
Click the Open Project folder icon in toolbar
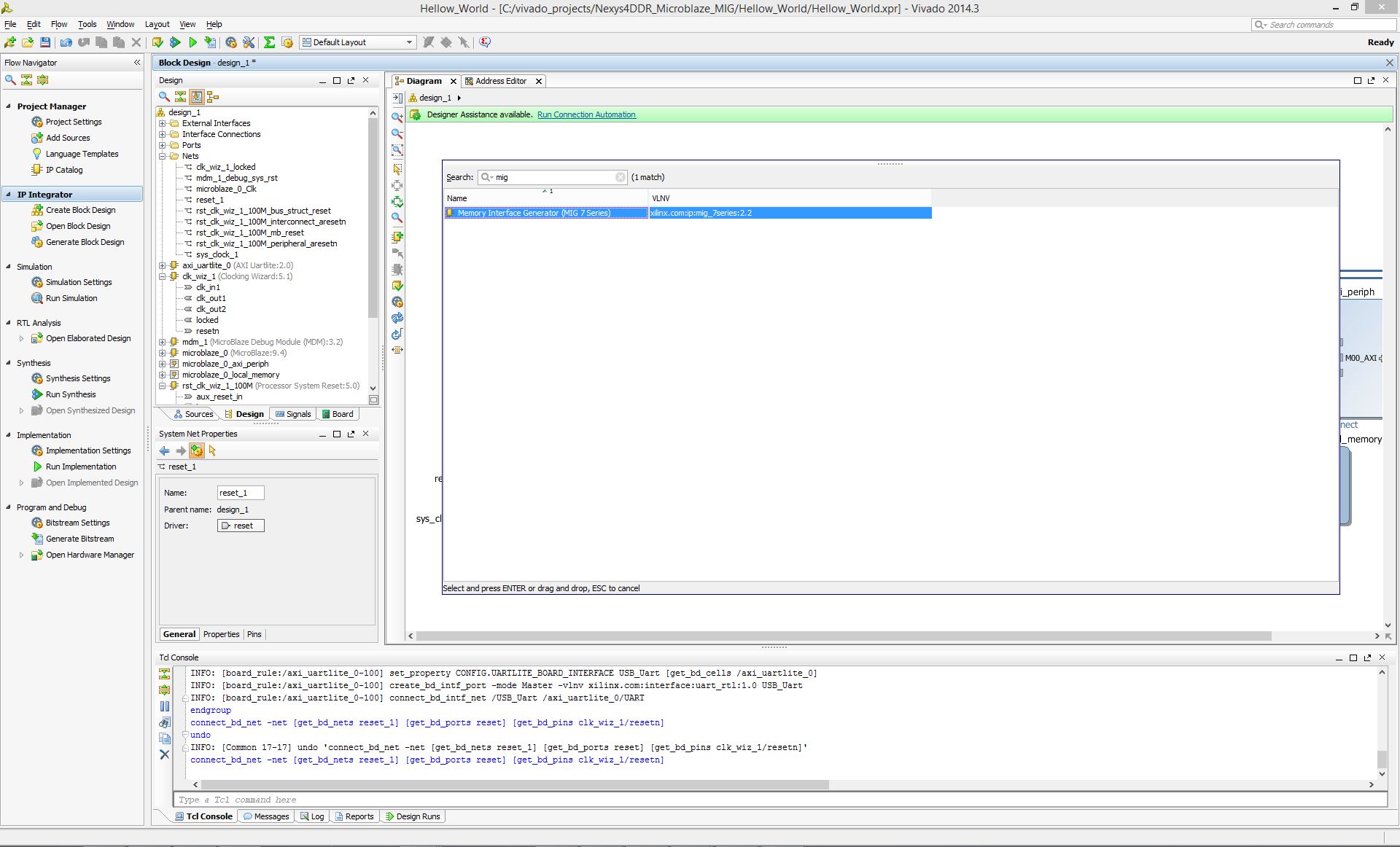[28, 42]
